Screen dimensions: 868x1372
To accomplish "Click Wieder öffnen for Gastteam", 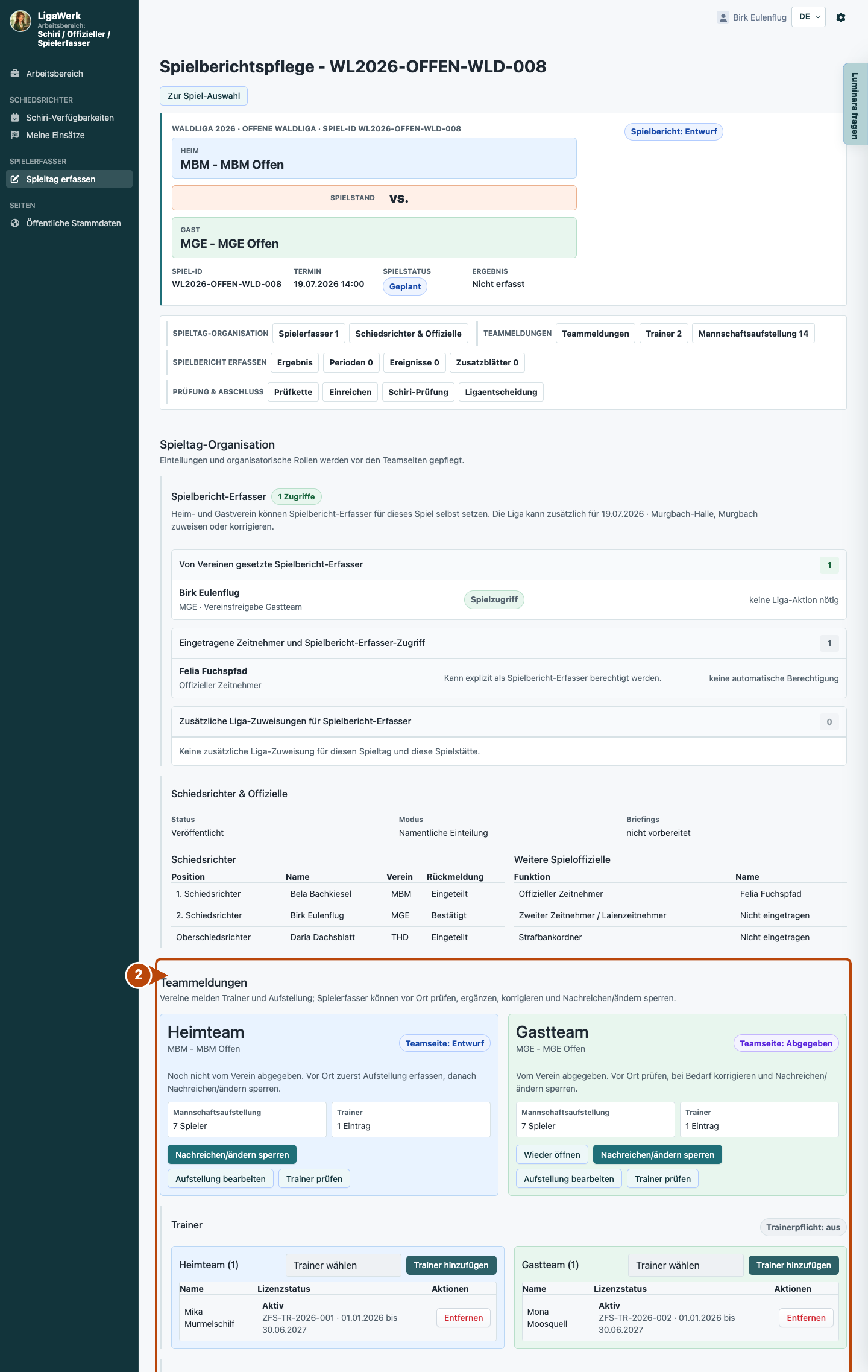I will pos(552,1155).
